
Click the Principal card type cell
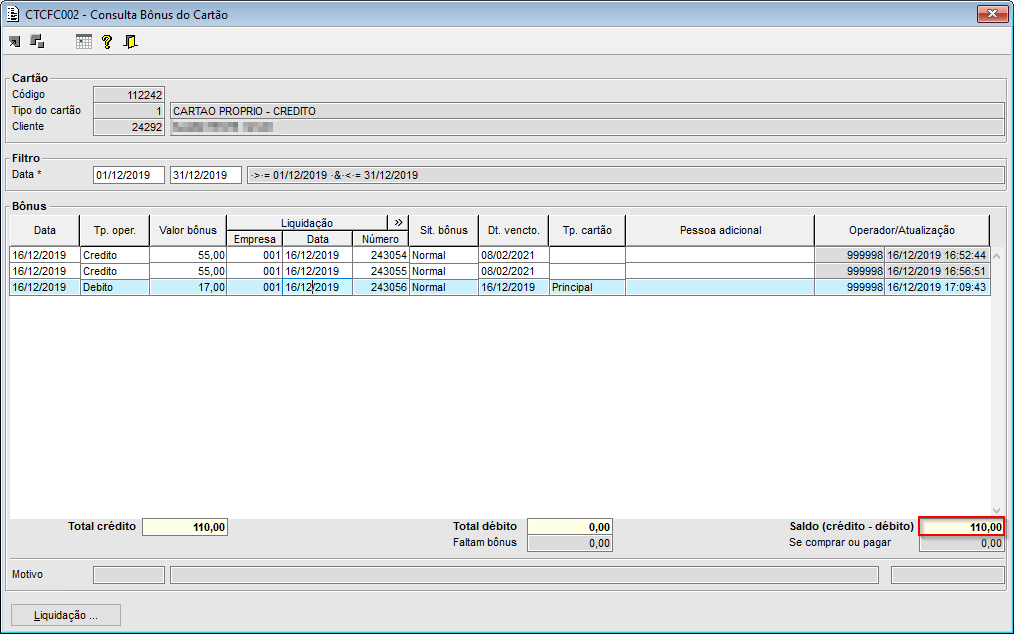click(587, 287)
